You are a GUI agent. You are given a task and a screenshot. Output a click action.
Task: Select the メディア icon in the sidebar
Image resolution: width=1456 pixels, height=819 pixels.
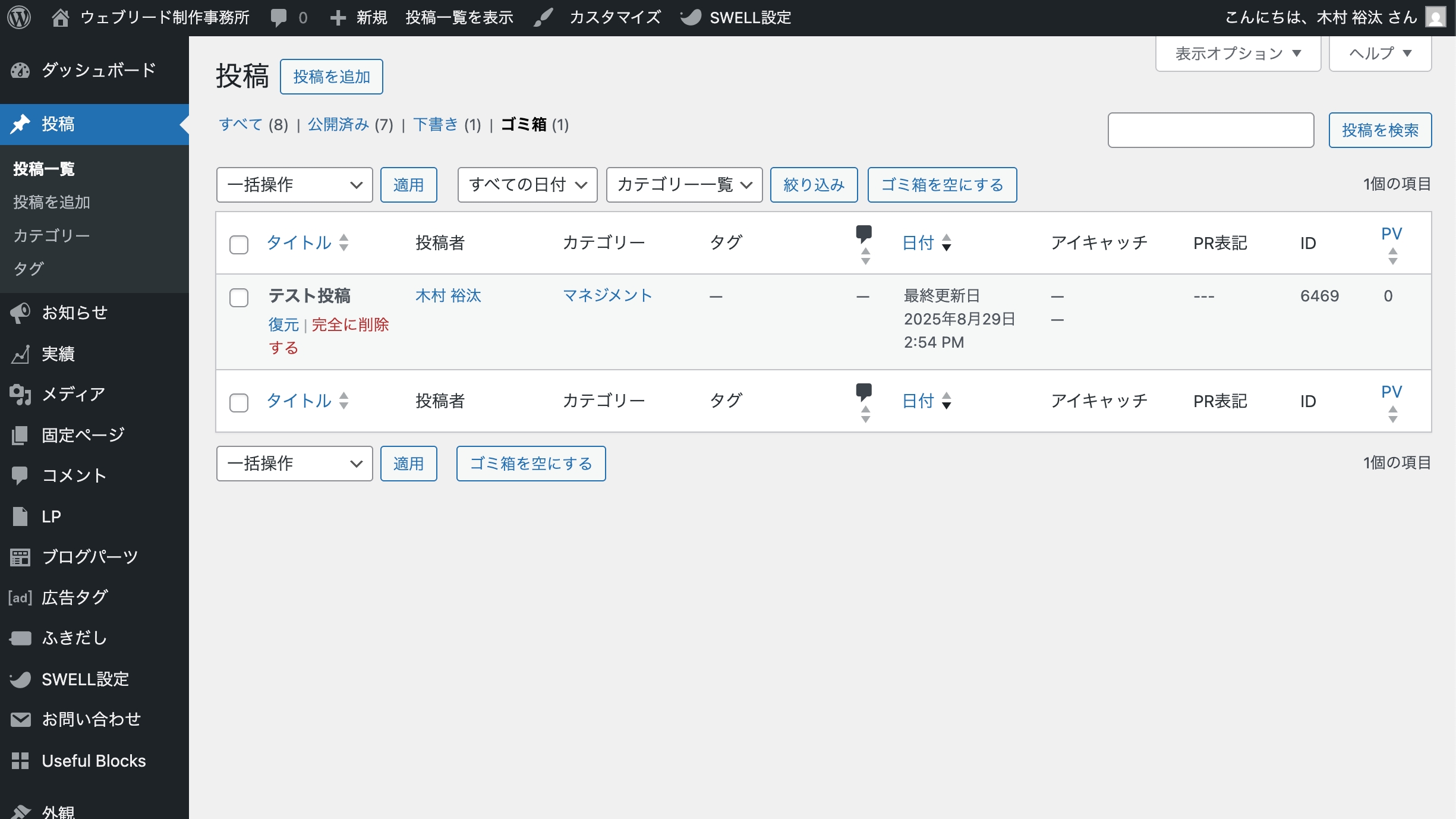click(x=20, y=394)
